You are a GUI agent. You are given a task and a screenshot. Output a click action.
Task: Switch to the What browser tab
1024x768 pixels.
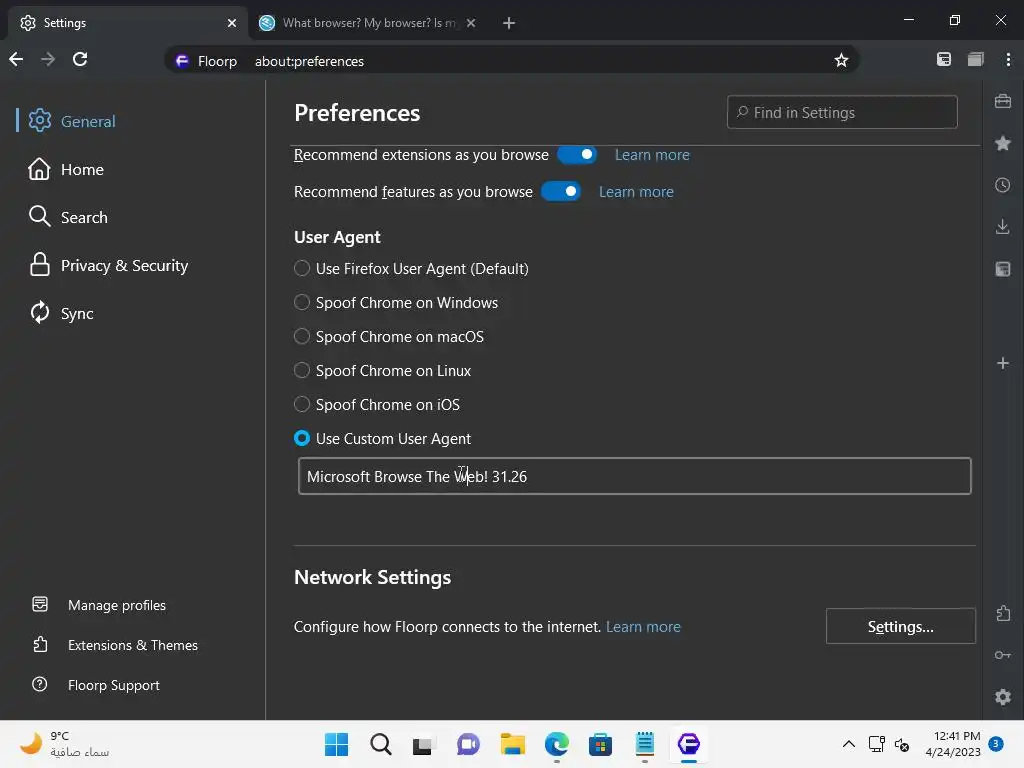pyautogui.click(x=366, y=23)
